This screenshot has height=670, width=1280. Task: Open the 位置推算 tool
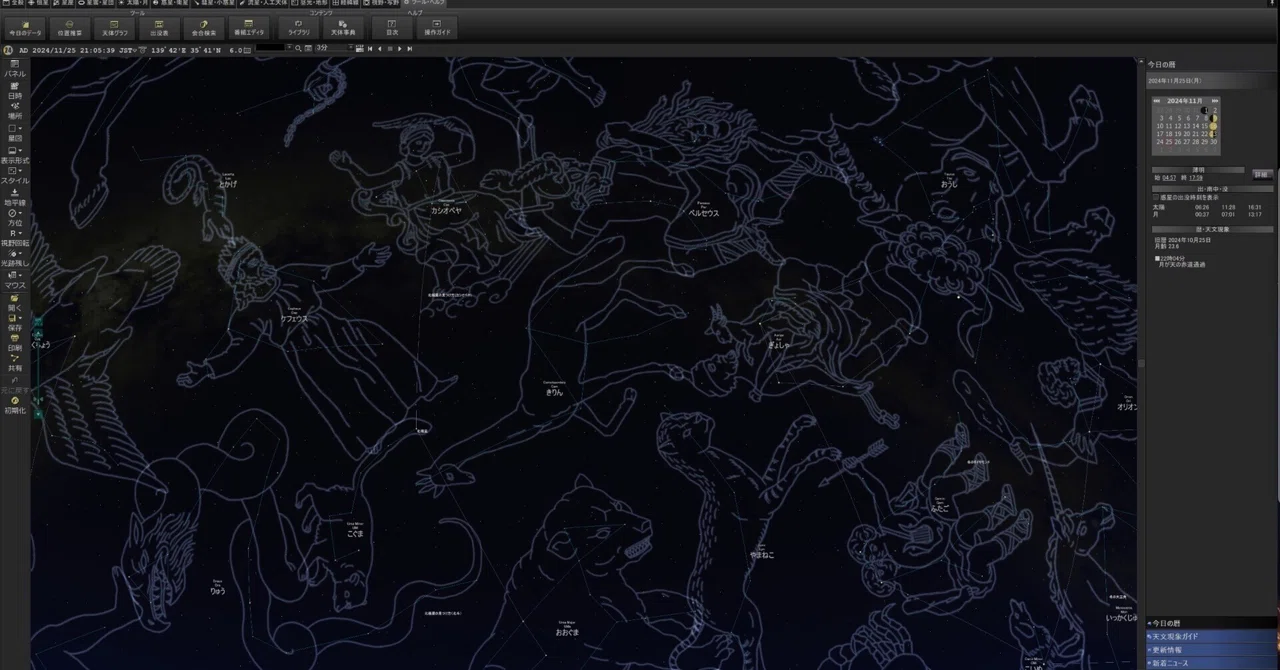click(68, 27)
